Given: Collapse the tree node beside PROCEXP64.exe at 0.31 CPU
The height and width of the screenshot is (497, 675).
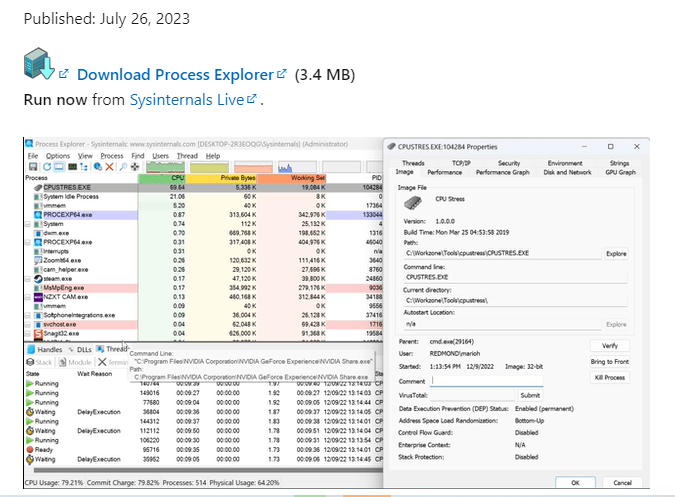Looking at the screenshot, I should coord(28,242).
